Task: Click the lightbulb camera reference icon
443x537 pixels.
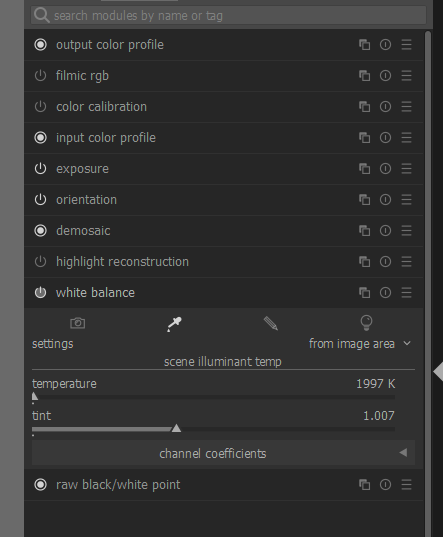Action: point(366,323)
